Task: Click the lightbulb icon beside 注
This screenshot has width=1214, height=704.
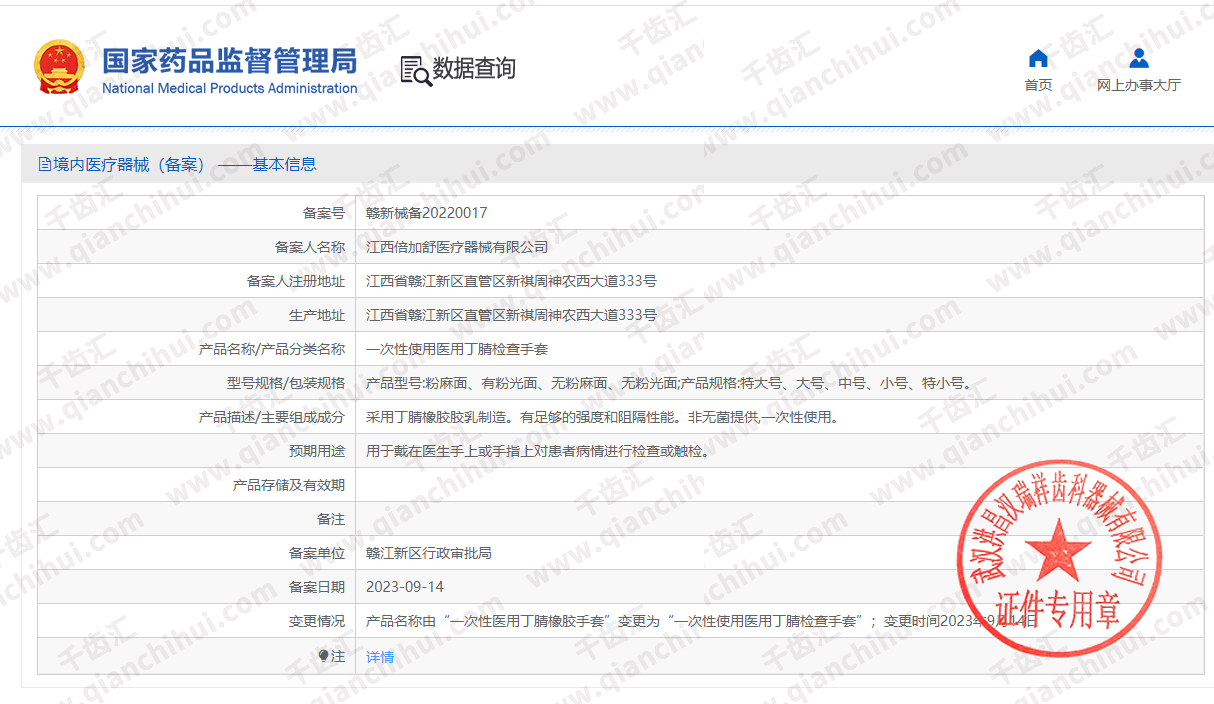Action: coord(323,656)
